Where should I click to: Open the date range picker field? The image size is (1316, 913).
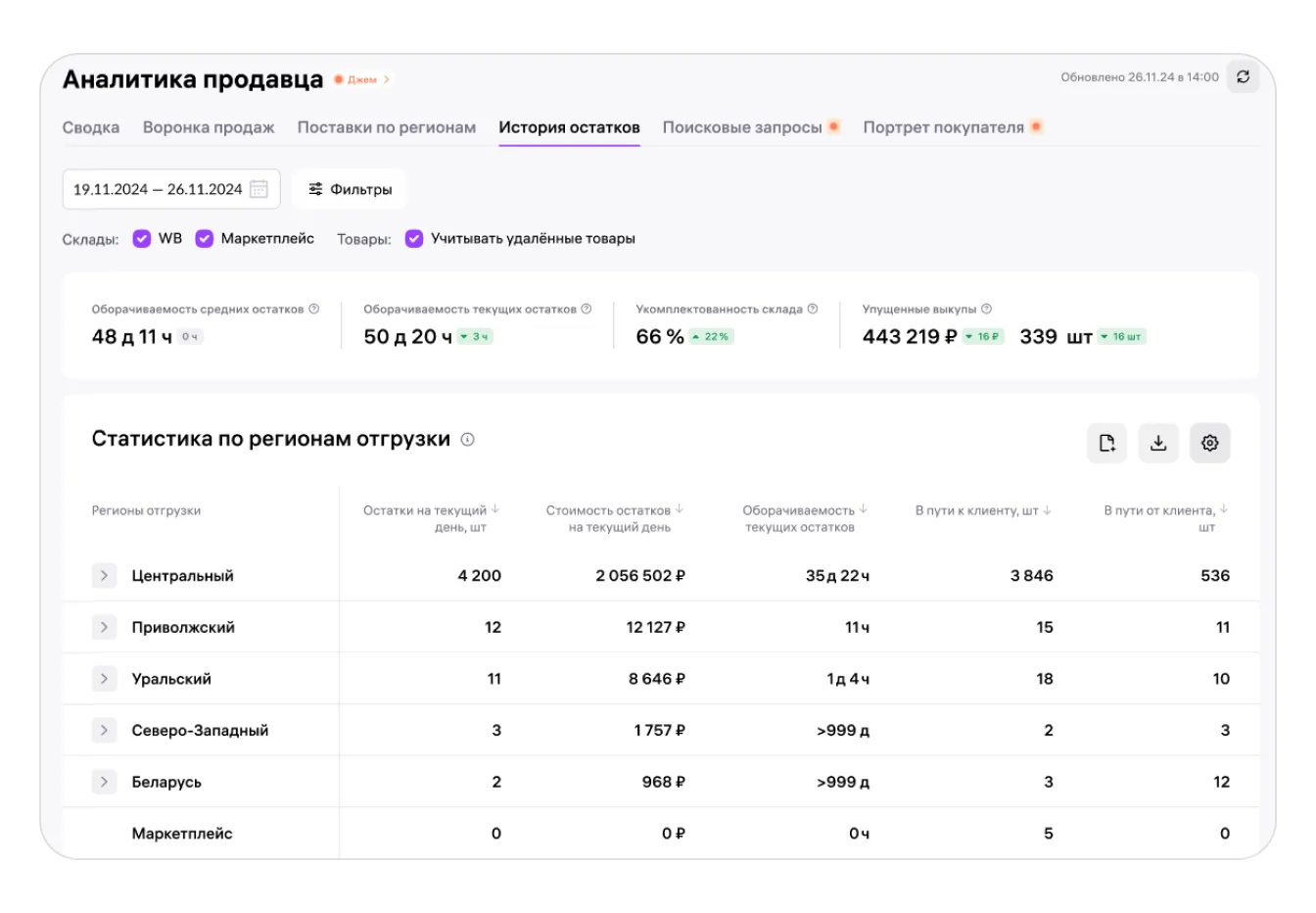click(x=170, y=189)
